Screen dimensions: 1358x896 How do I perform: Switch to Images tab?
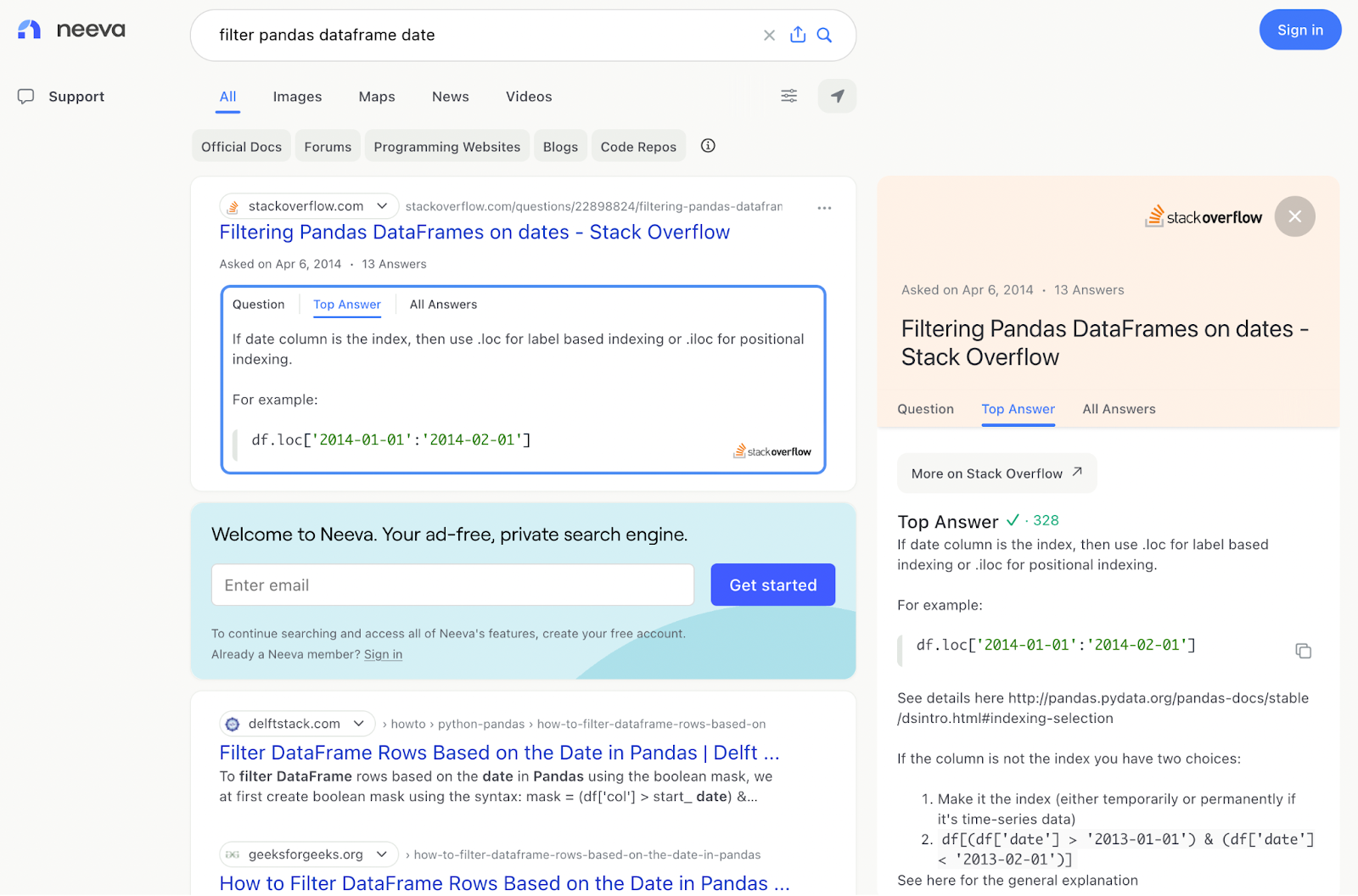point(297,97)
